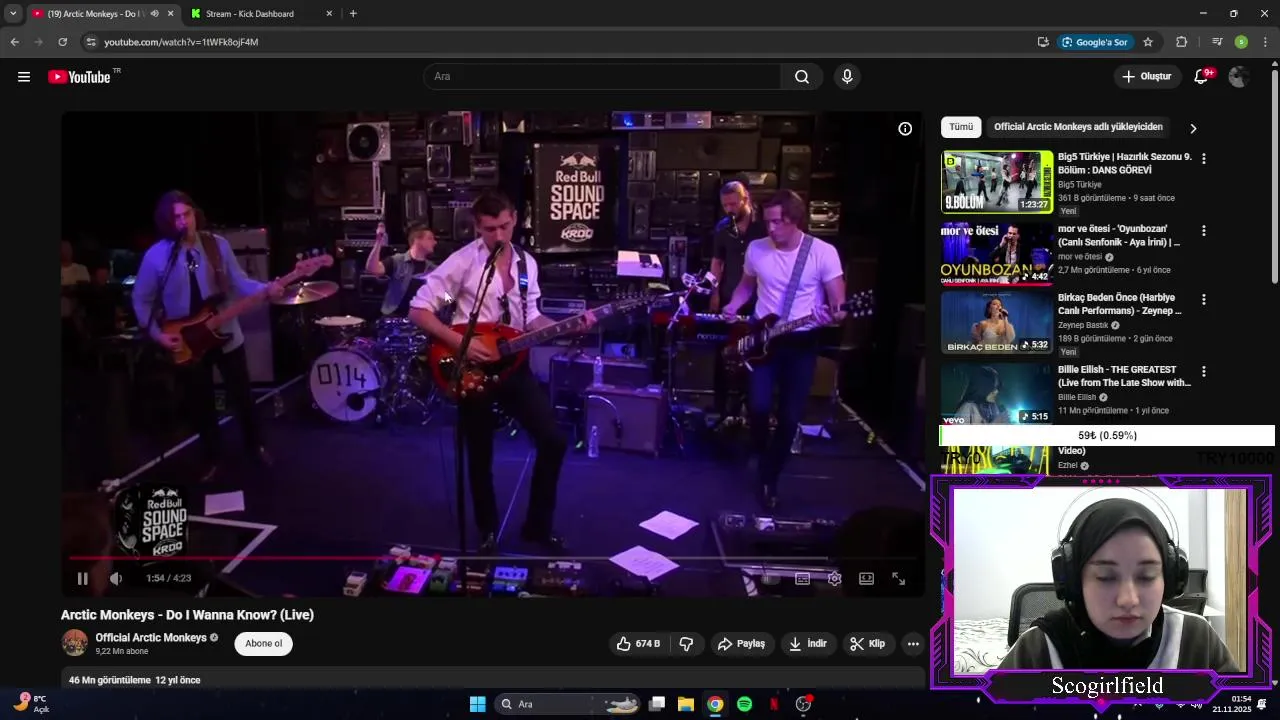Open the Chrome extensions puzzle icon
Viewport: 1280px width, 720px height.
[x=1181, y=42]
